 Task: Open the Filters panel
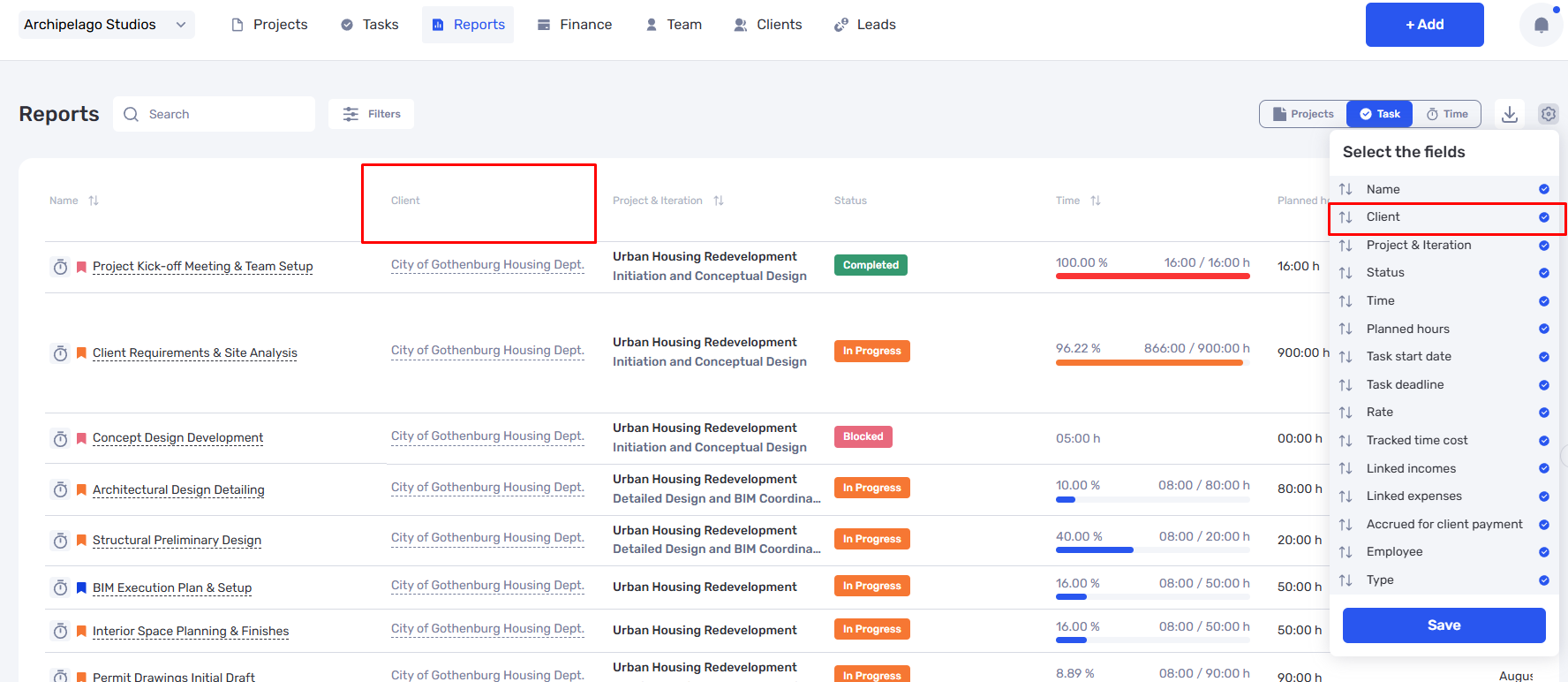(371, 114)
